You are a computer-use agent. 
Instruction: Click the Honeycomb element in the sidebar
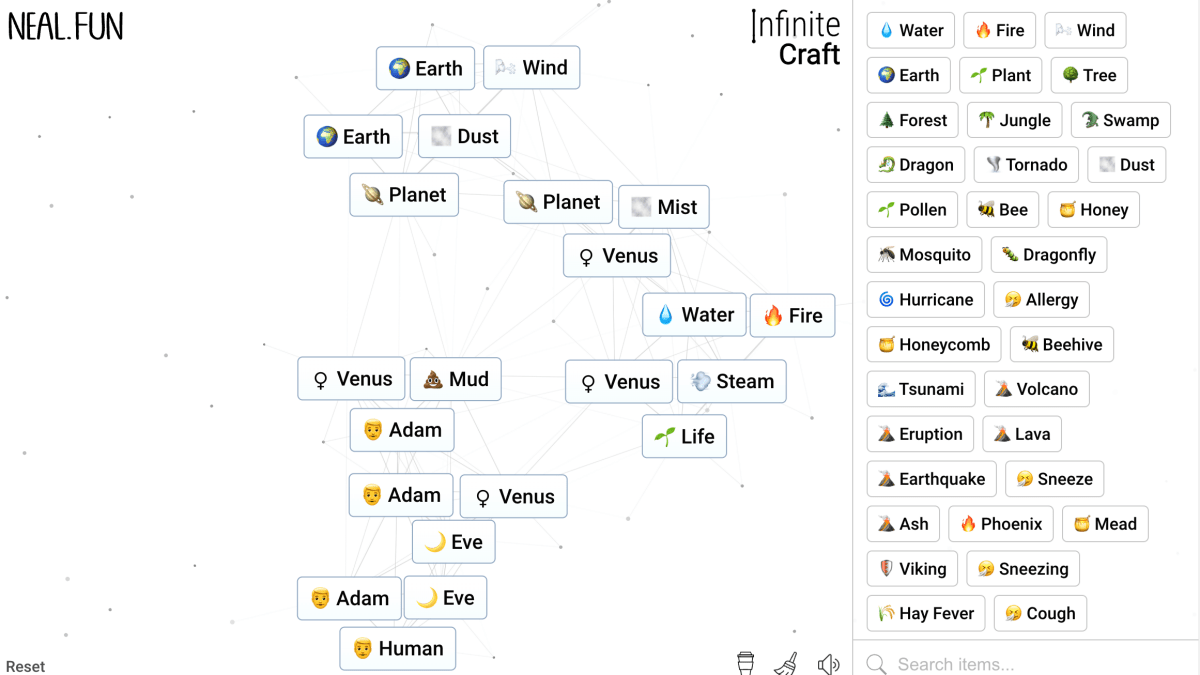tap(933, 344)
